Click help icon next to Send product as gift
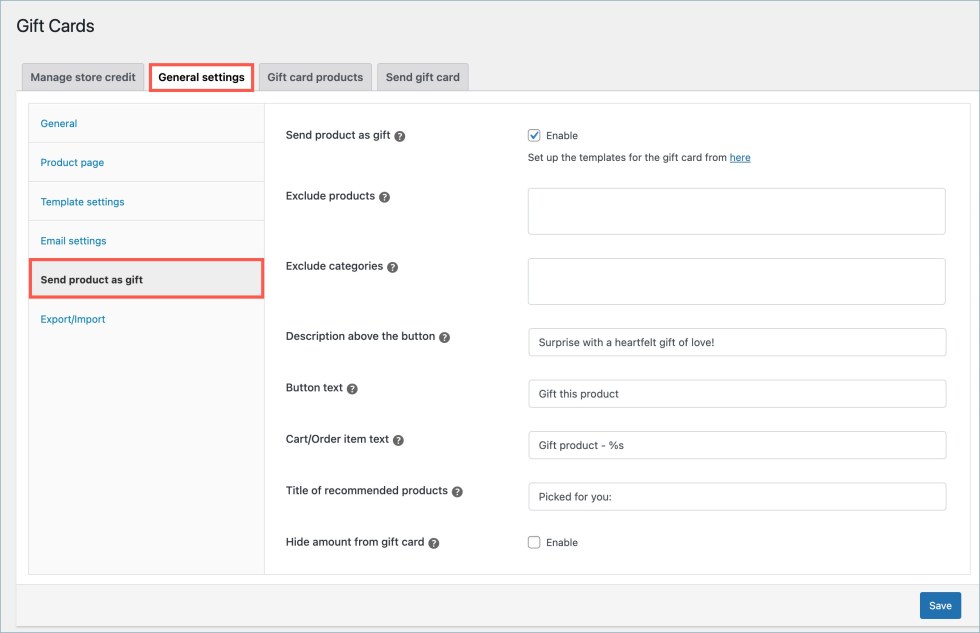 coord(400,136)
